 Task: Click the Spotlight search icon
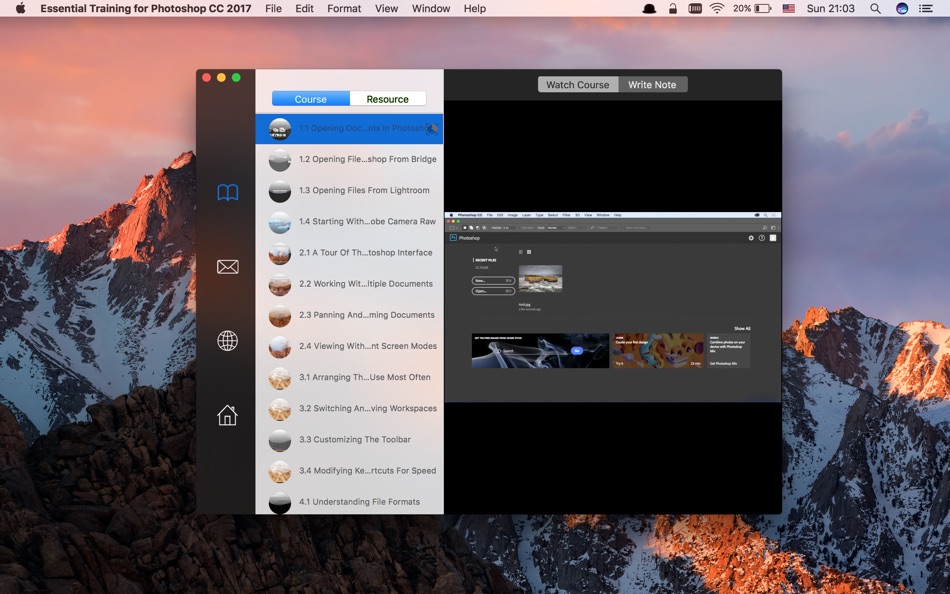point(875,8)
